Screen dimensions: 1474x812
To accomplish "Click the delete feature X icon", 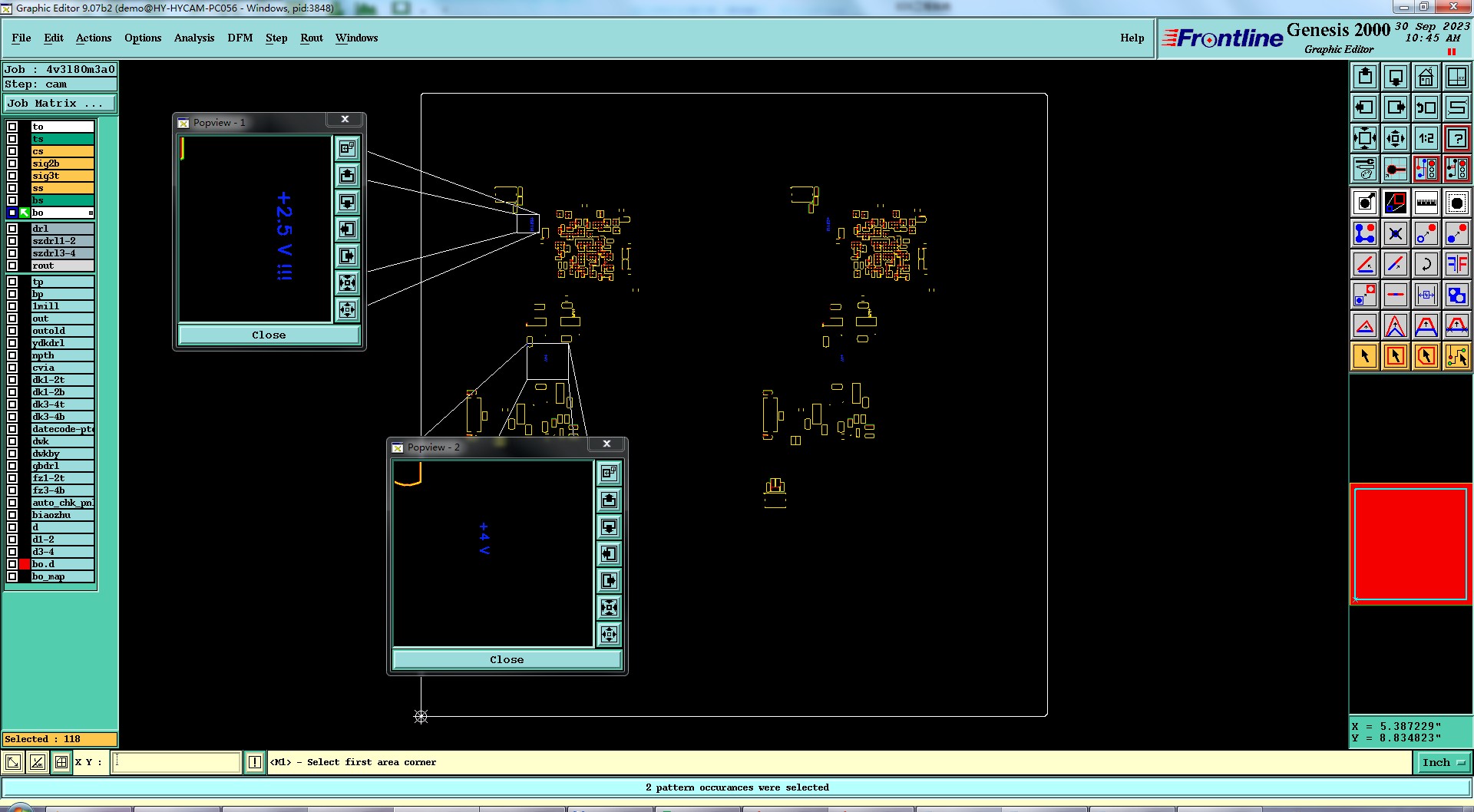I will tap(1396, 233).
